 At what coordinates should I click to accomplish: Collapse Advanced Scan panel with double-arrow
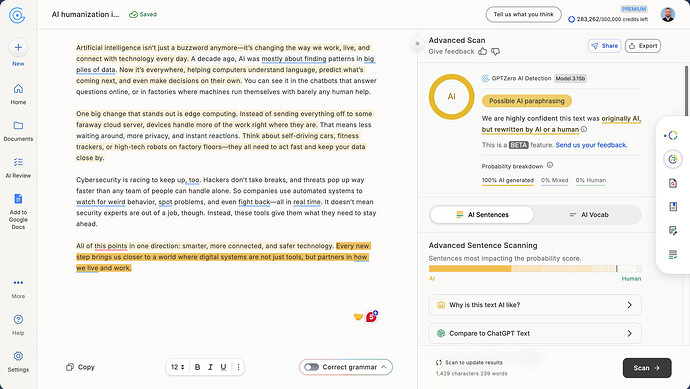(417, 44)
